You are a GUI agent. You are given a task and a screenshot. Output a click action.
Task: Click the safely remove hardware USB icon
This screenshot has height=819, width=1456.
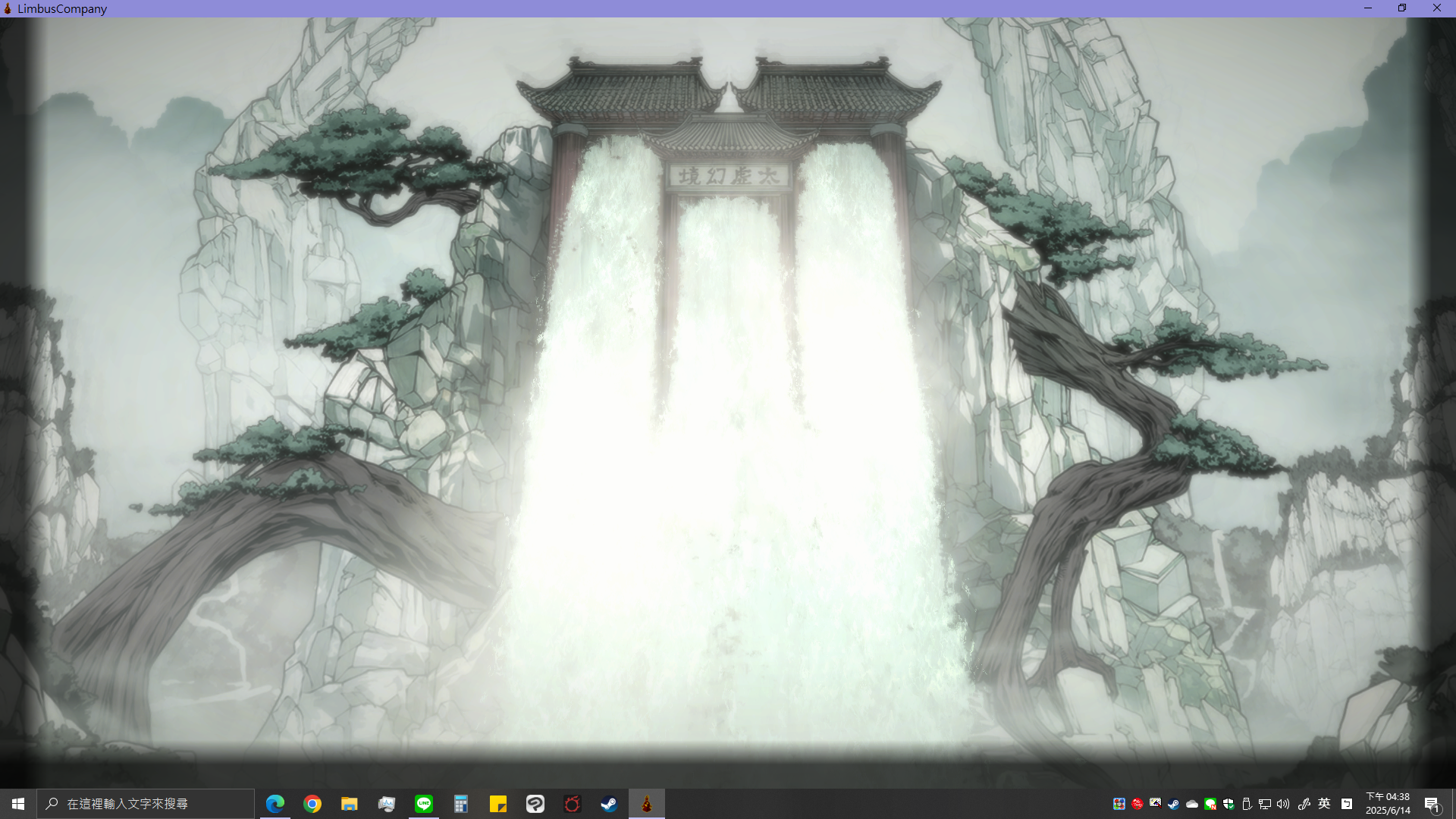(x=1247, y=804)
